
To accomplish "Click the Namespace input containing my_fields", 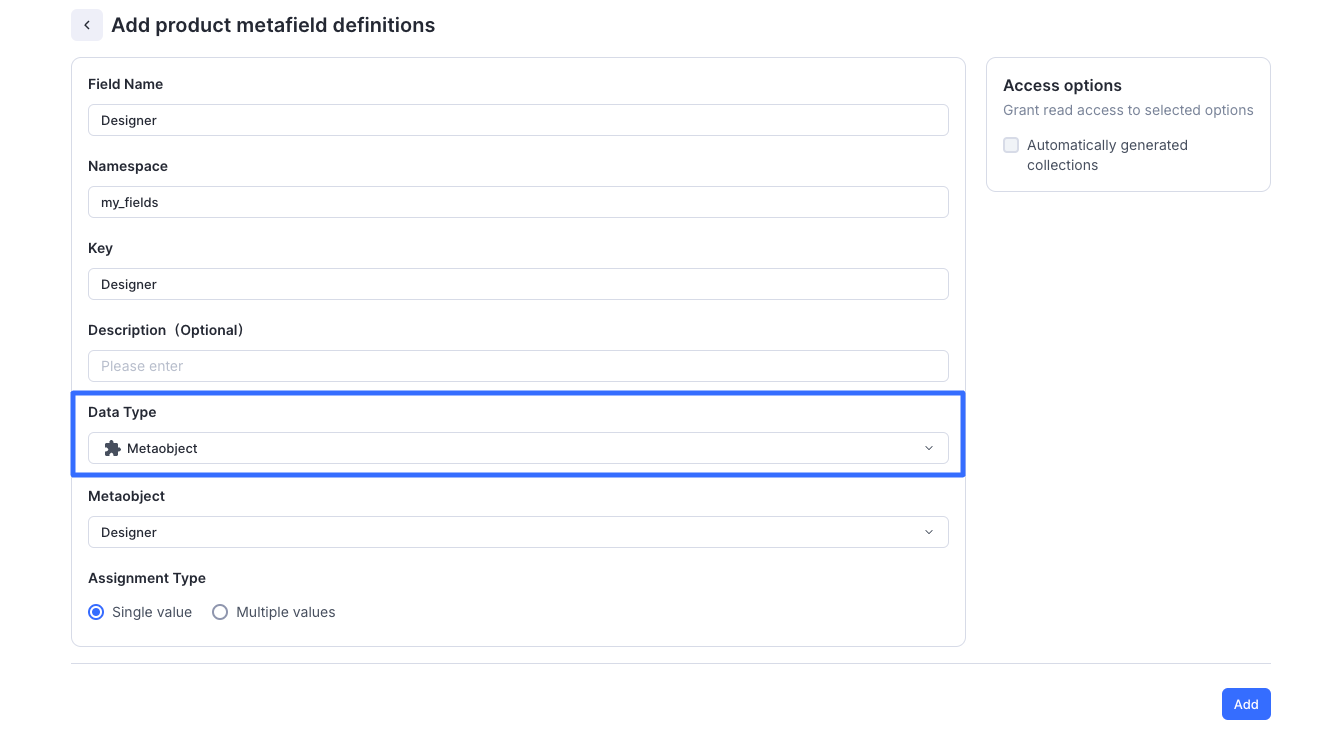I will (x=518, y=202).
